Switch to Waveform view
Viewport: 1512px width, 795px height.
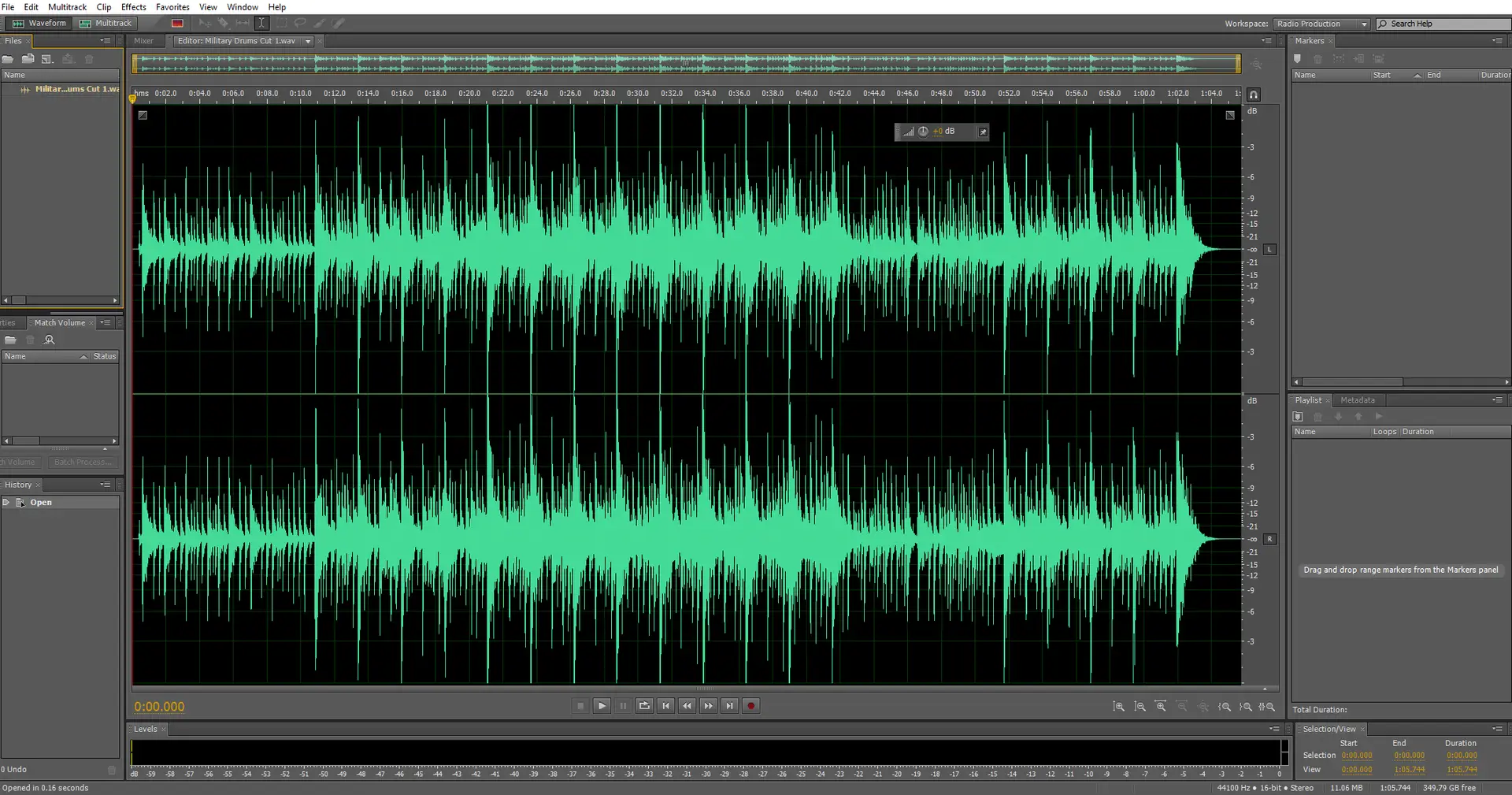click(39, 24)
